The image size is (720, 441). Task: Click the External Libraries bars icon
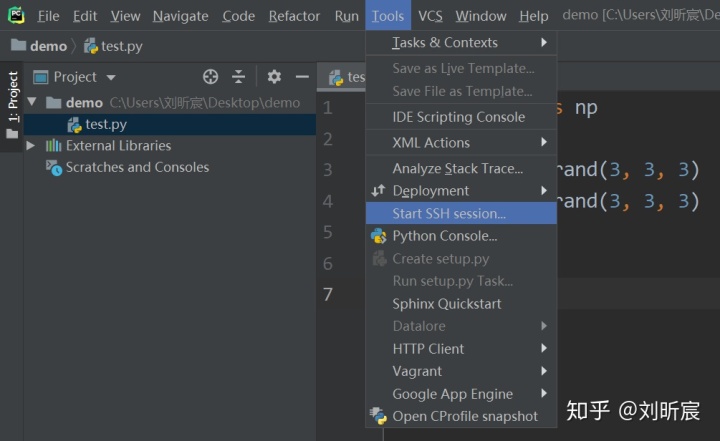click(53, 146)
